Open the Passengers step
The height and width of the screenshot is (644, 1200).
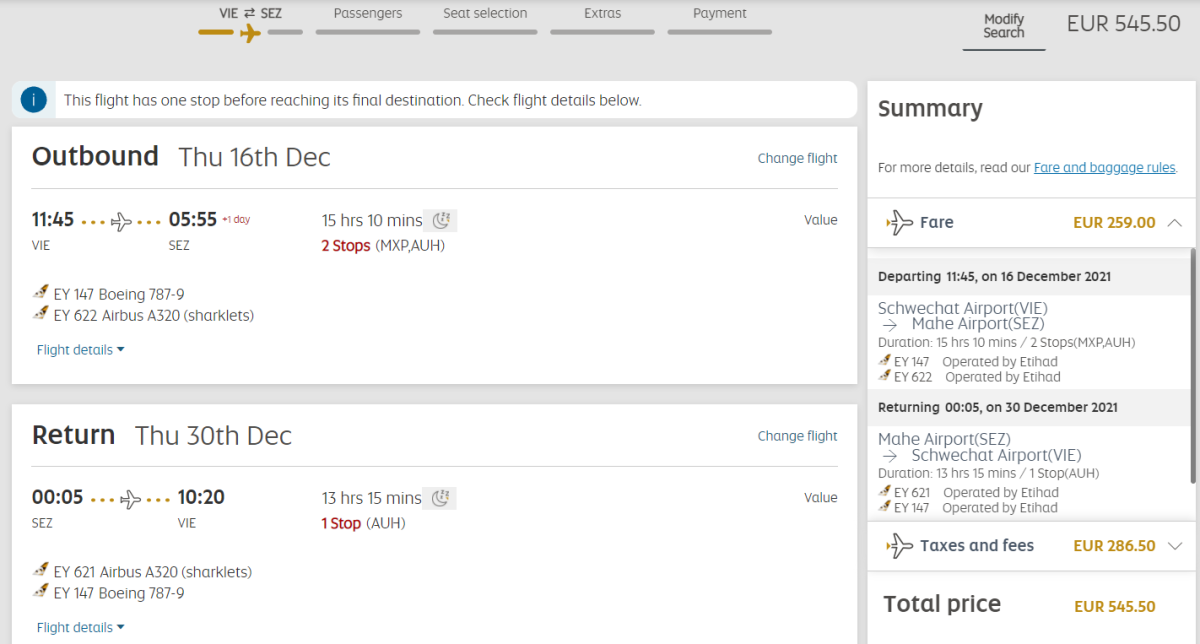pyautogui.click(x=368, y=14)
